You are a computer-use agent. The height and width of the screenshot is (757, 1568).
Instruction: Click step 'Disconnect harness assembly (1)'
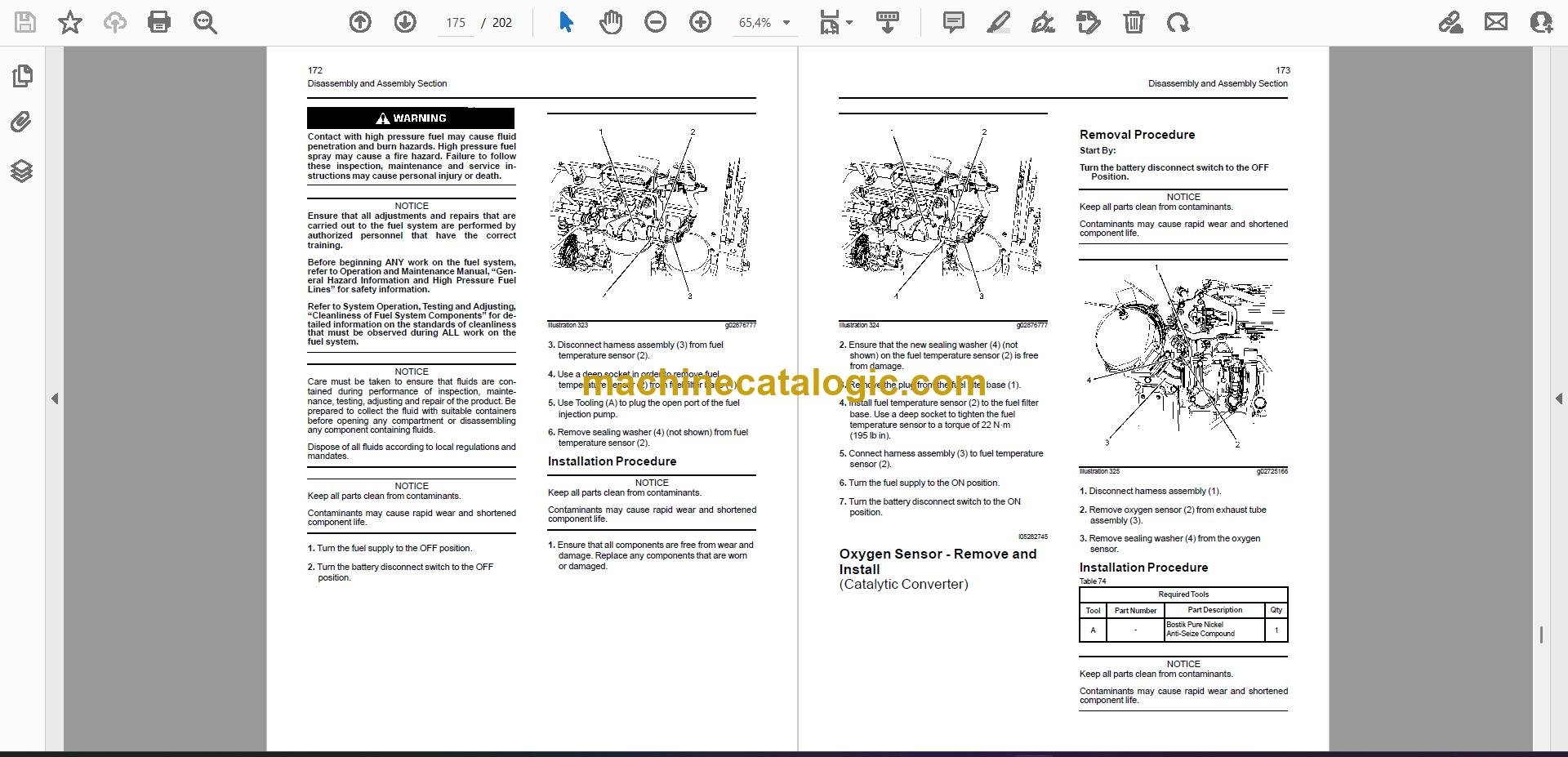(x=1151, y=492)
